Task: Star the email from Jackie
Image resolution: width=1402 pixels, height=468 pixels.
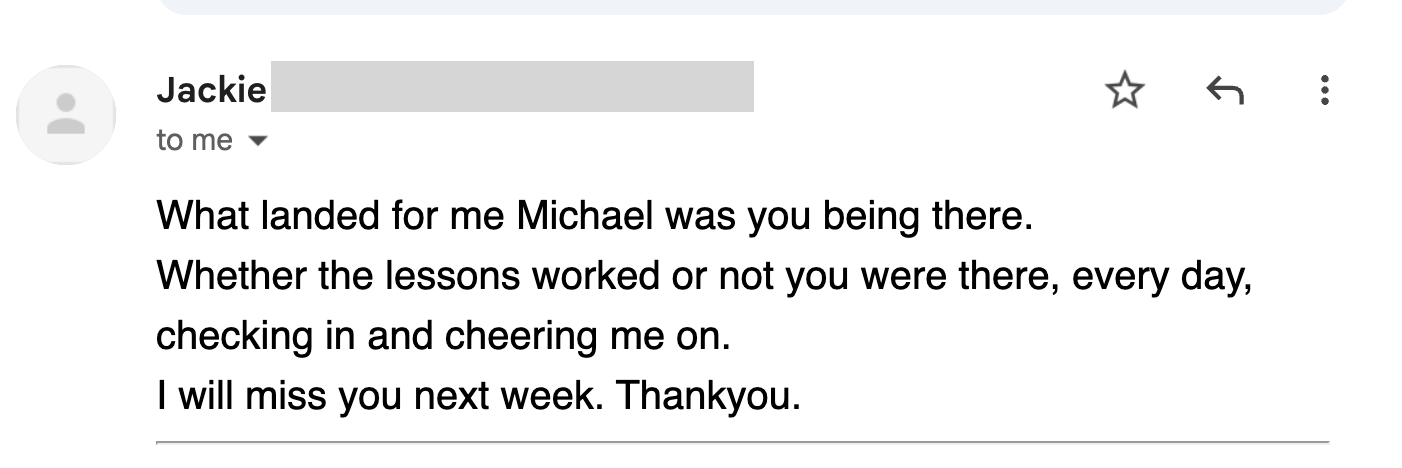Action: [1125, 92]
